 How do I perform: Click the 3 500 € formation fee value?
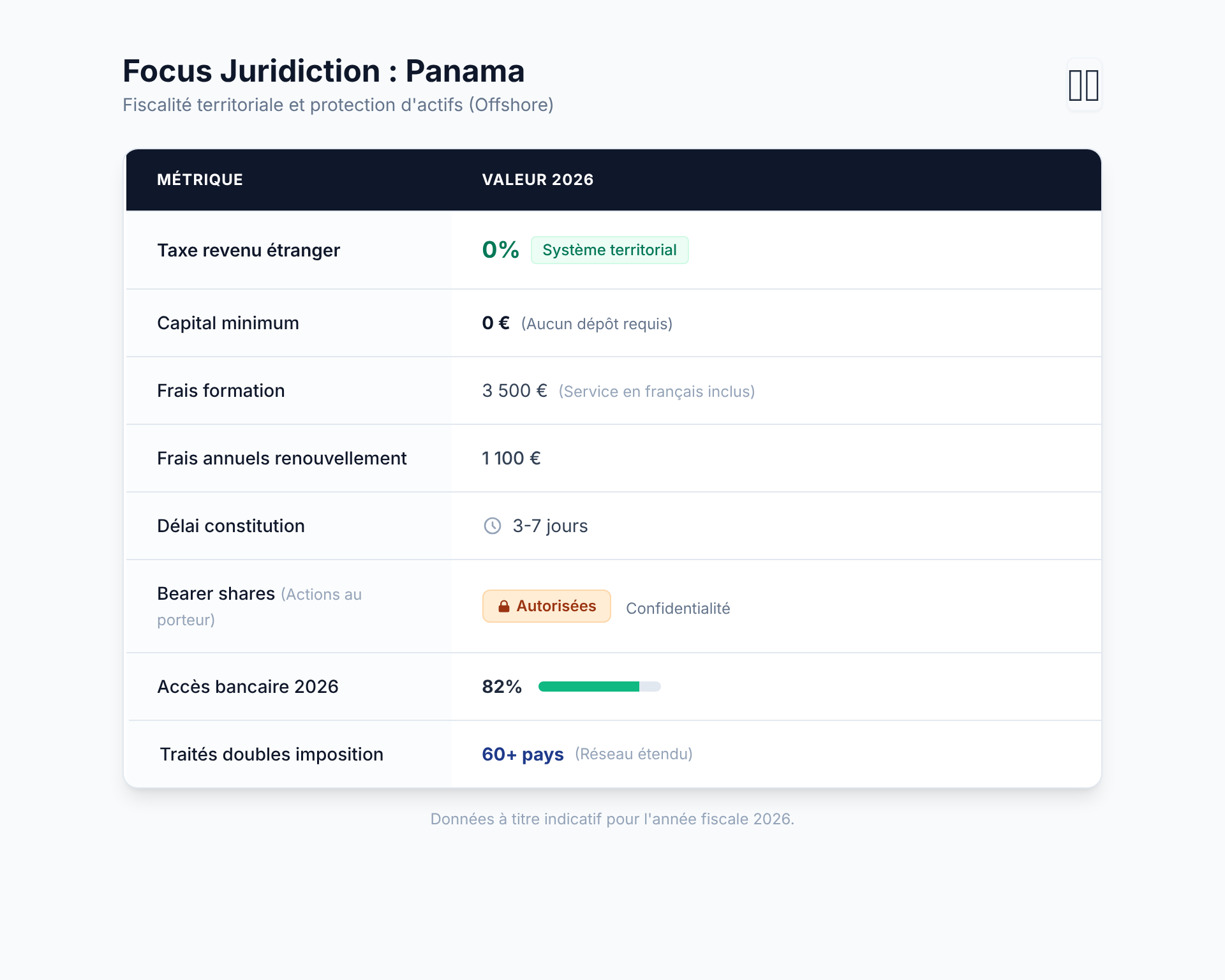click(x=514, y=390)
